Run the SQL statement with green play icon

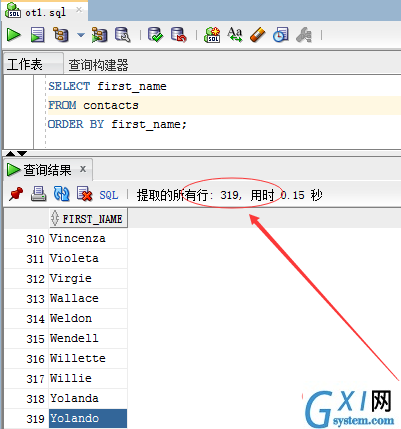(x=14, y=35)
